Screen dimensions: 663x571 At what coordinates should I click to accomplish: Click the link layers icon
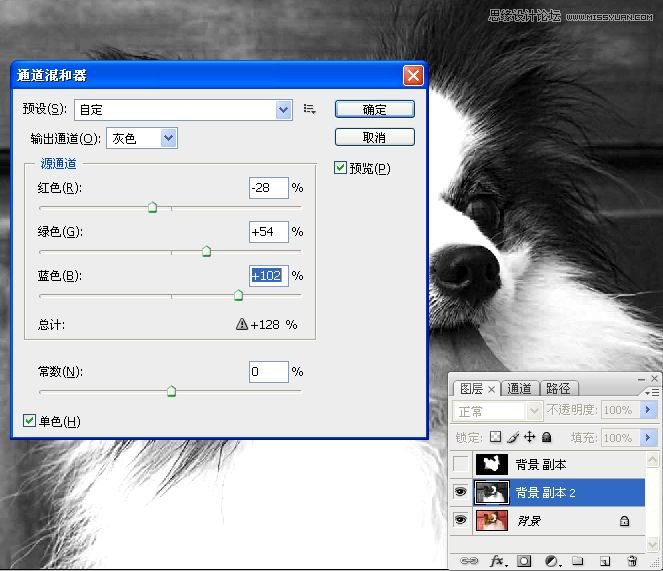[468, 561]
